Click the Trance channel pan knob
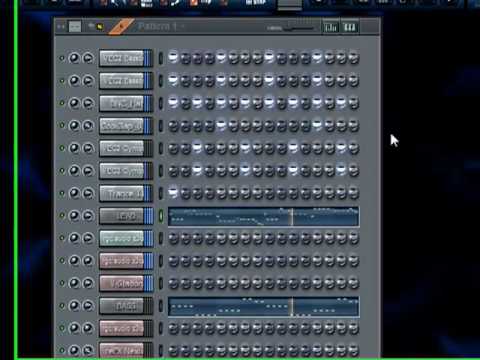This screenshot has height=360, width=480. [x=74, y=193]
